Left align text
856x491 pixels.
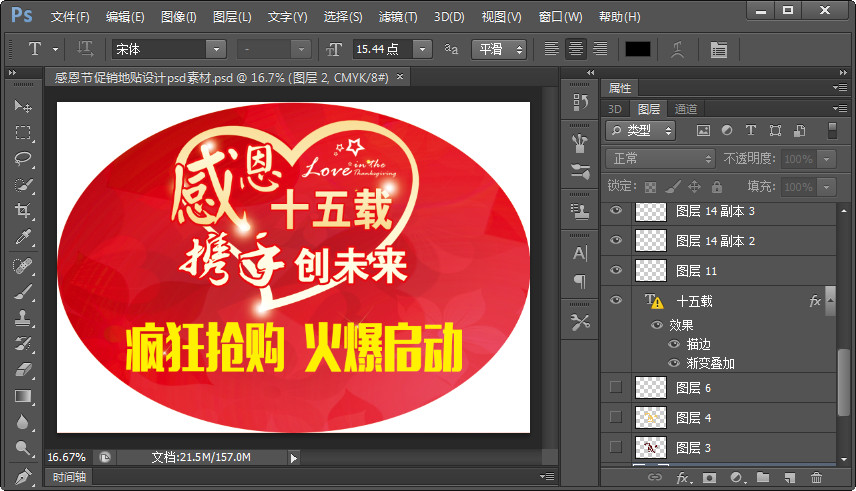[551, 49]
